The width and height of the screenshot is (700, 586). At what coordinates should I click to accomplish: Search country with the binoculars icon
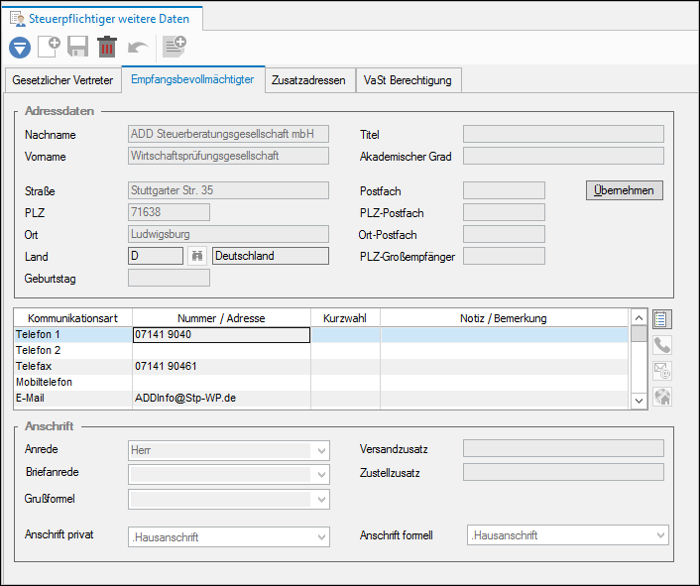click(x=197, y=256)
